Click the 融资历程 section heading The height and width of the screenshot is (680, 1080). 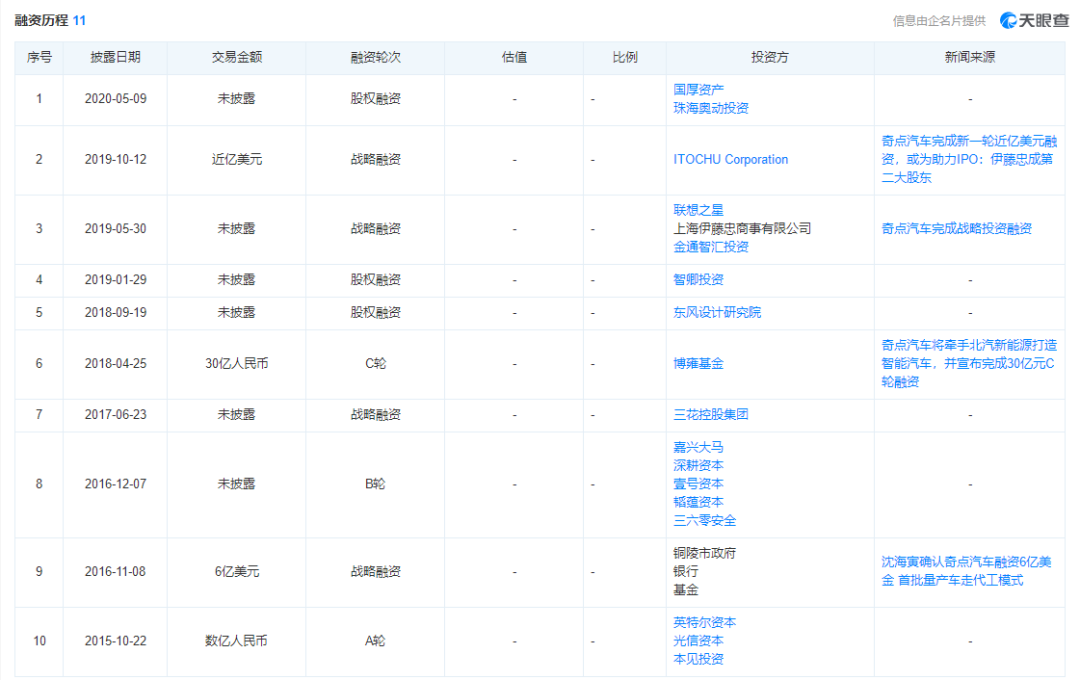[x=41, y=21]
